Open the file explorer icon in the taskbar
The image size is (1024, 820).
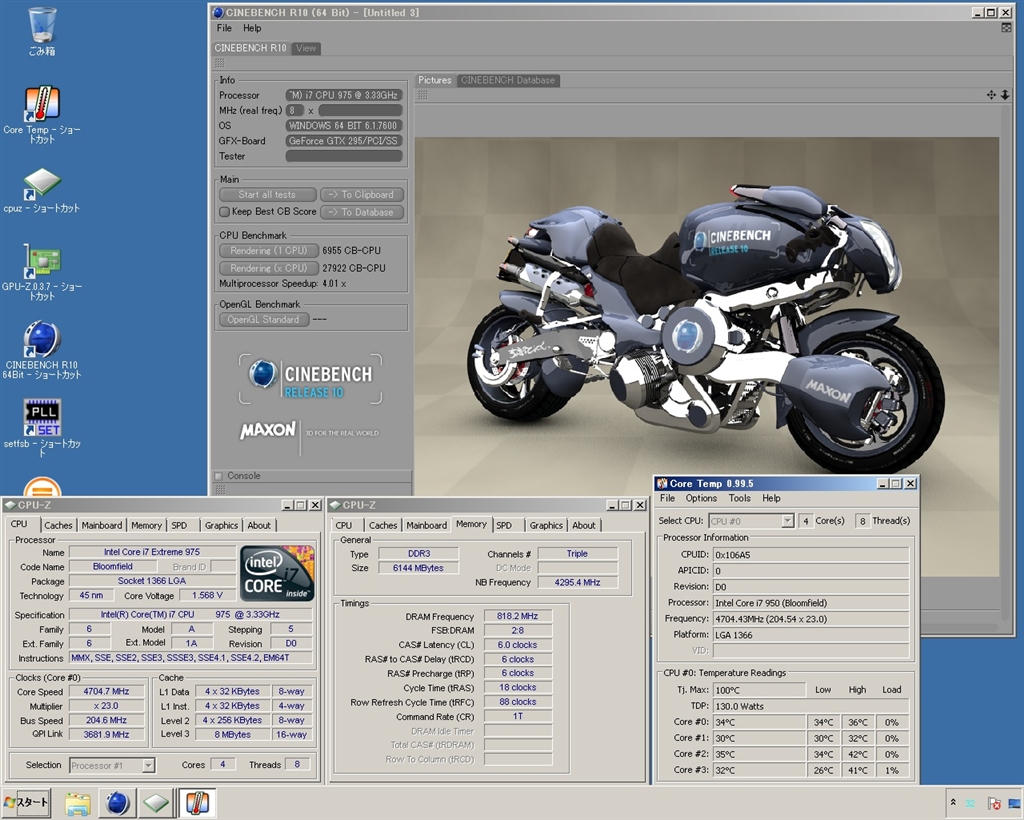[79, 803]
